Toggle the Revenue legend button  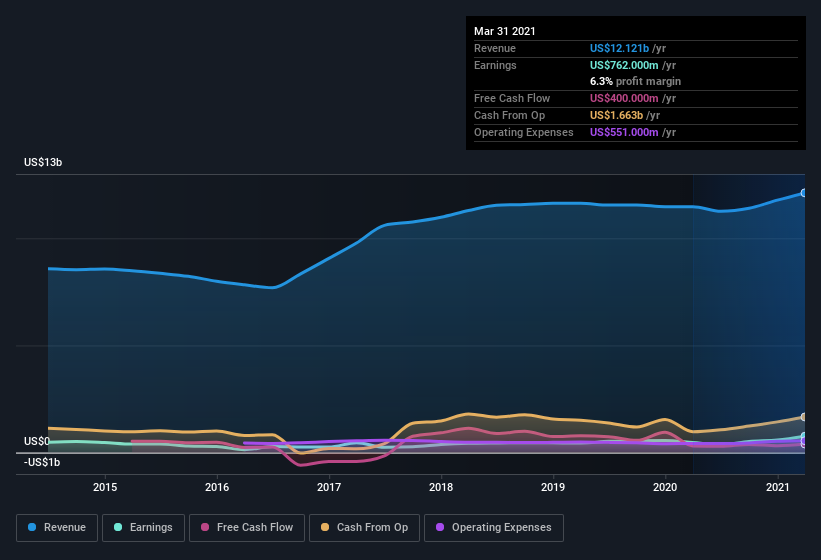click(x=57, y=528)
